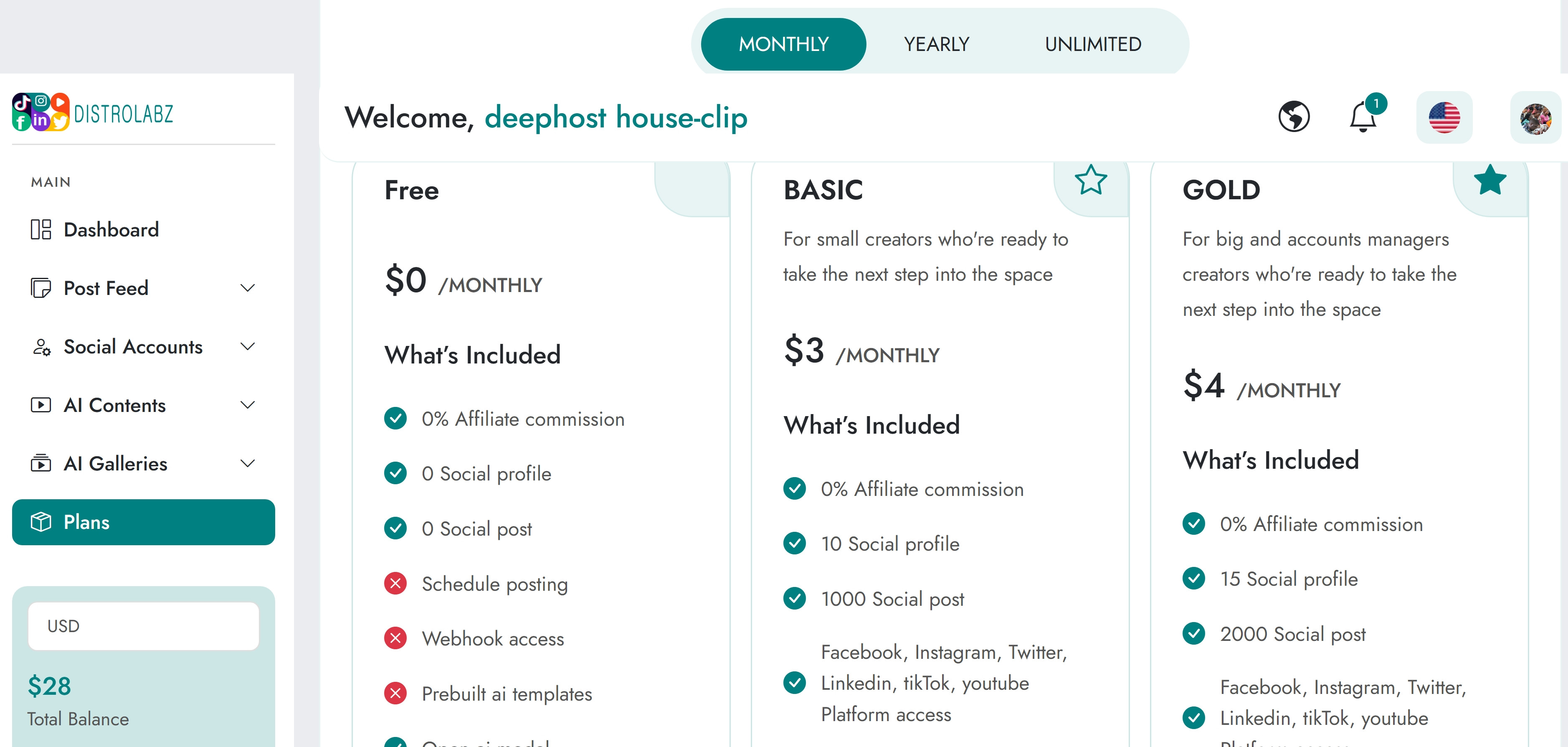Viewport: 1568px width, 747px height.
Task: Open the user profile avatar
Action: coord(1535,118)
